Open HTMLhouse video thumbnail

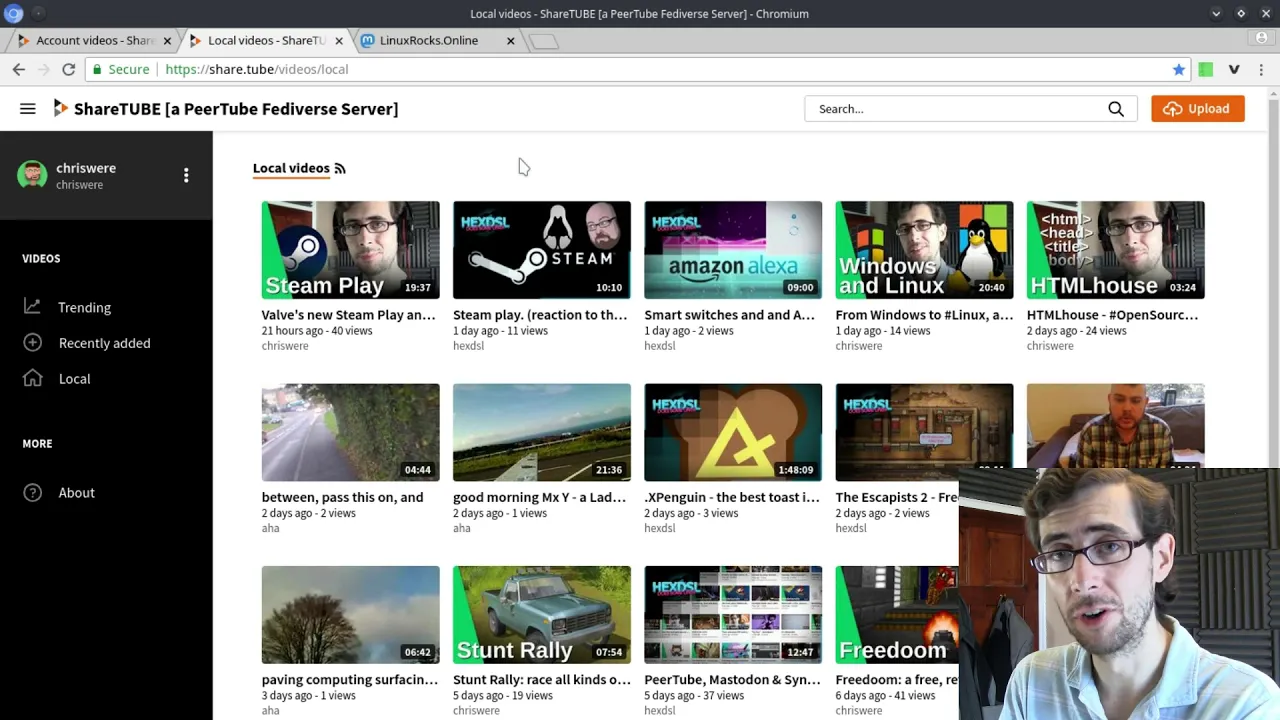coord(1115,250)
